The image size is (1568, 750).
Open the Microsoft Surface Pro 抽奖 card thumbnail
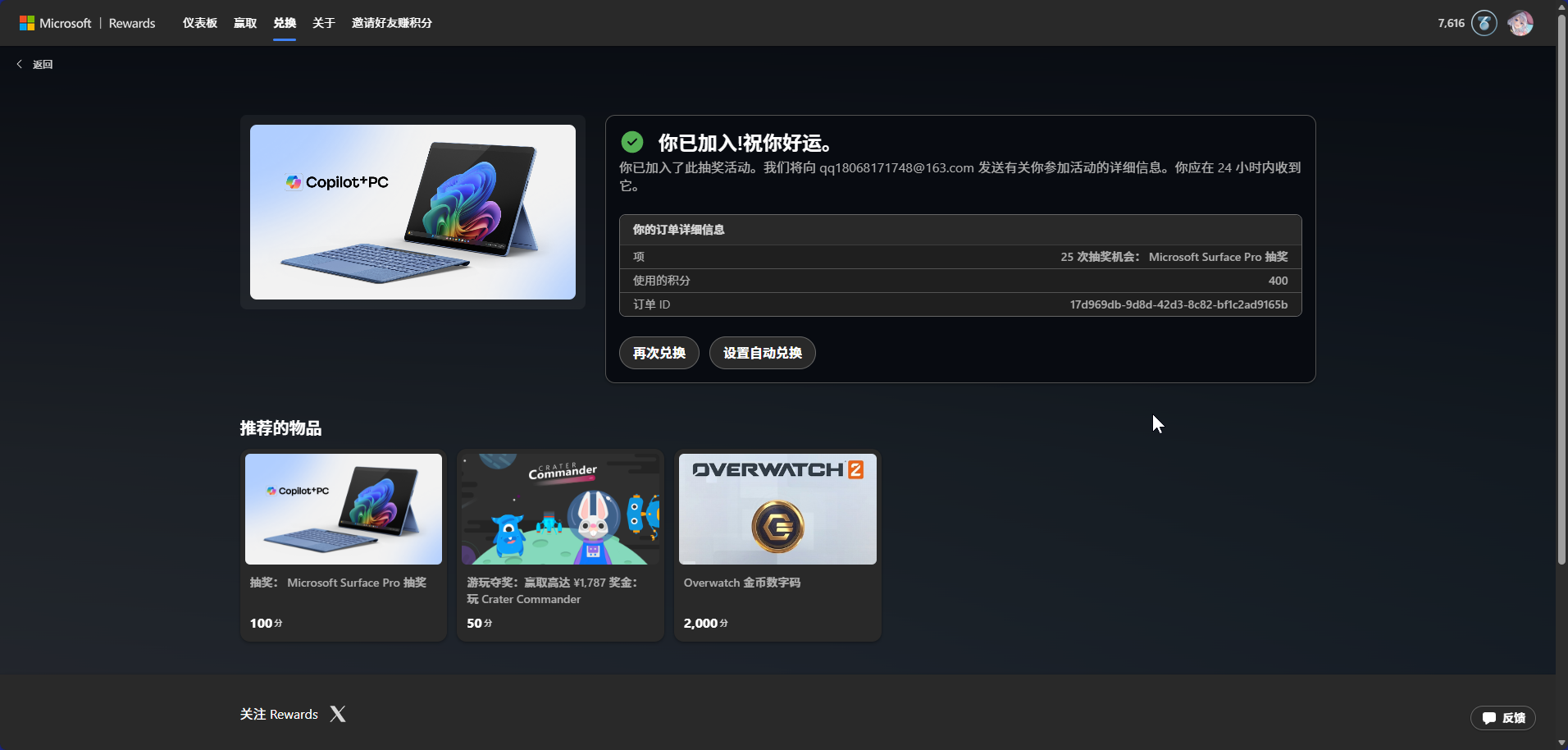pyautogui.click(x=344, y=509)
